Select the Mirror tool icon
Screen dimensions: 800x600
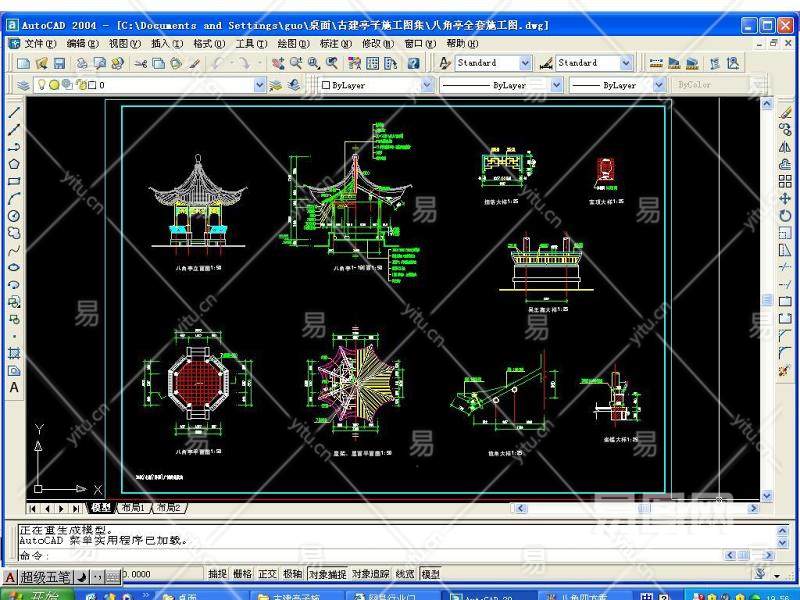[785, 147]
